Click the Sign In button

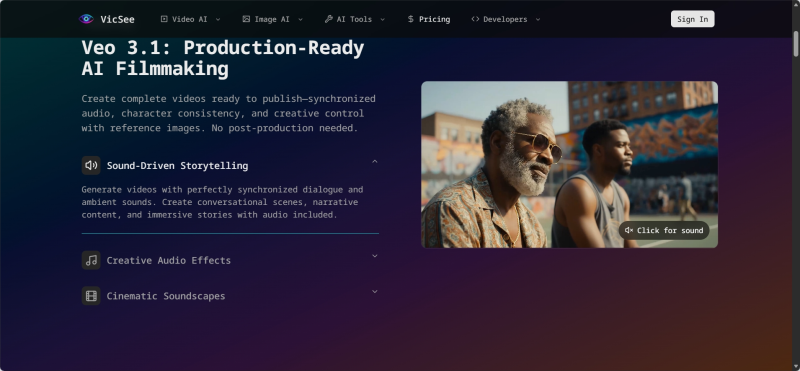pyautogui.click(x=692, y=19)
